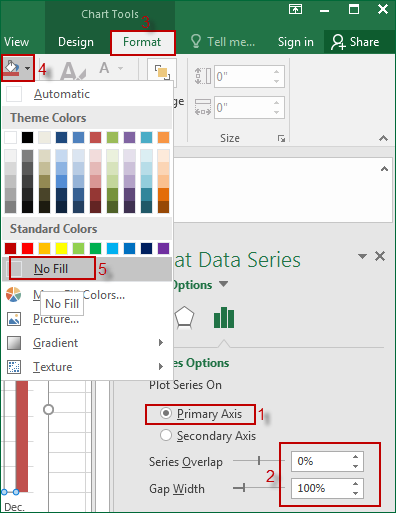Screen dimensions: 396x513
Task: Click the Series Options bar chart icon
Action: (x=224, y=317)
